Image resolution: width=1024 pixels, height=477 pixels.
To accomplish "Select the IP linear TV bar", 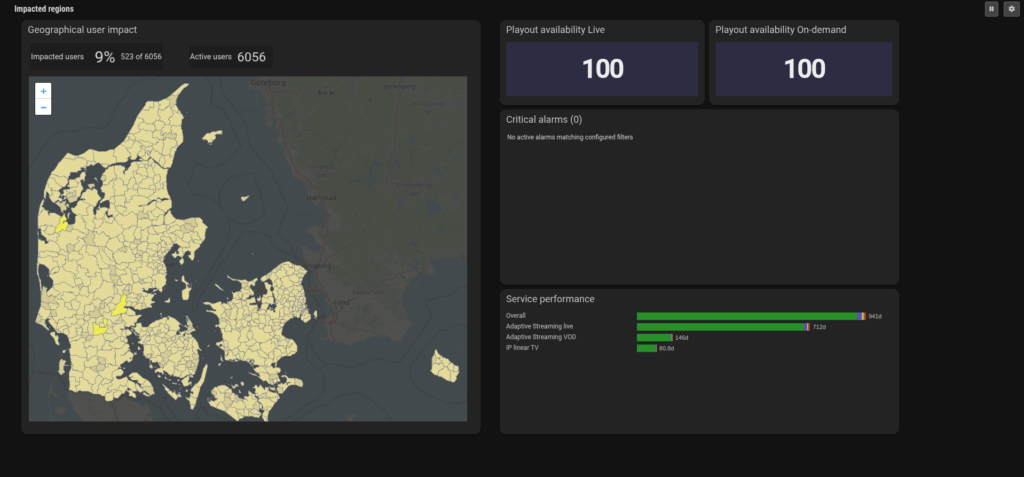I will tap(646, 348).
